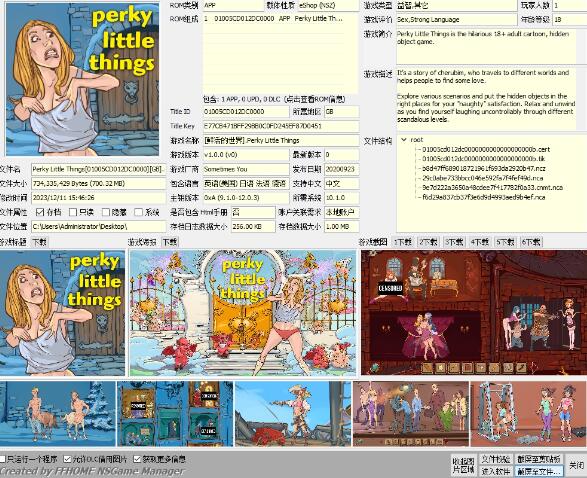This screenshot has width=587, height=478.
Task: Click the 游戏厂商 Sometimes You field
Action: point(246,169)
